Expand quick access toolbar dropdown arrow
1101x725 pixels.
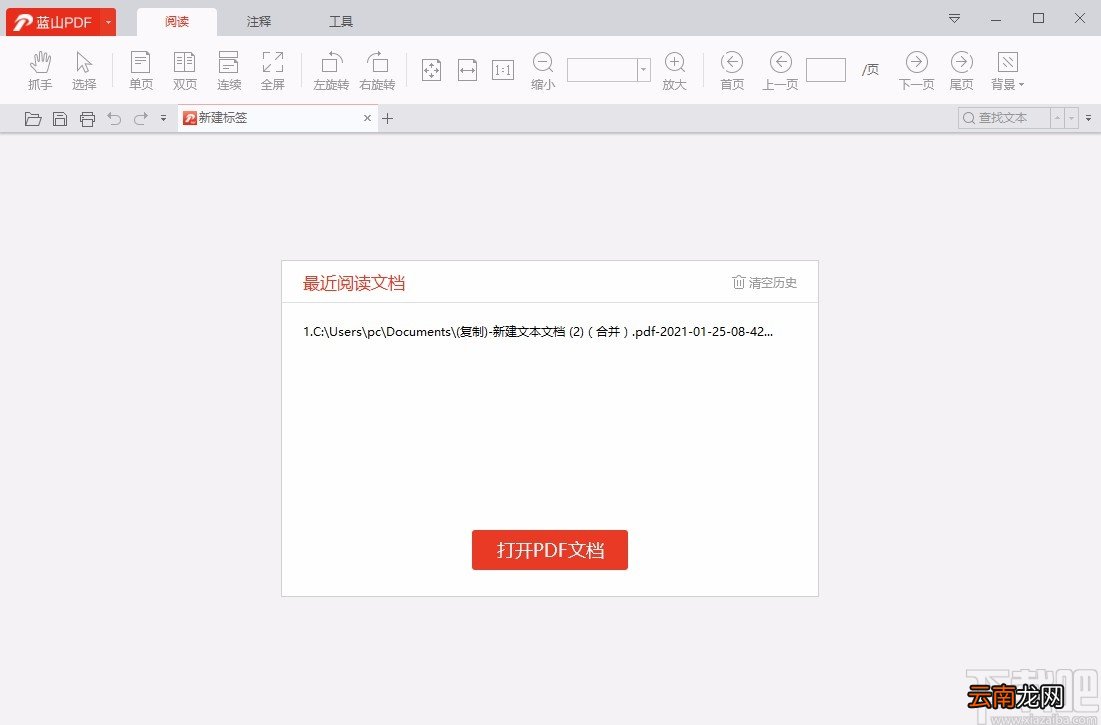tap(164, 119)
